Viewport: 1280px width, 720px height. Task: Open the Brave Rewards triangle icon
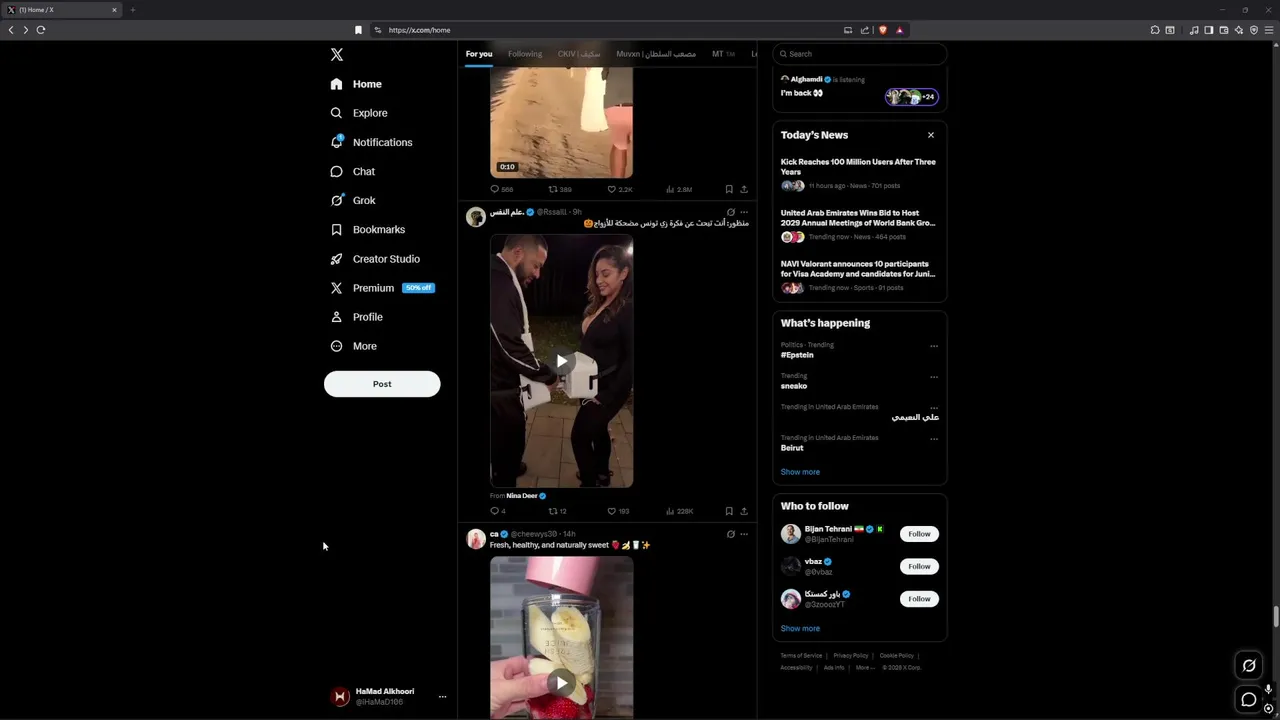[x=899, y=30]
